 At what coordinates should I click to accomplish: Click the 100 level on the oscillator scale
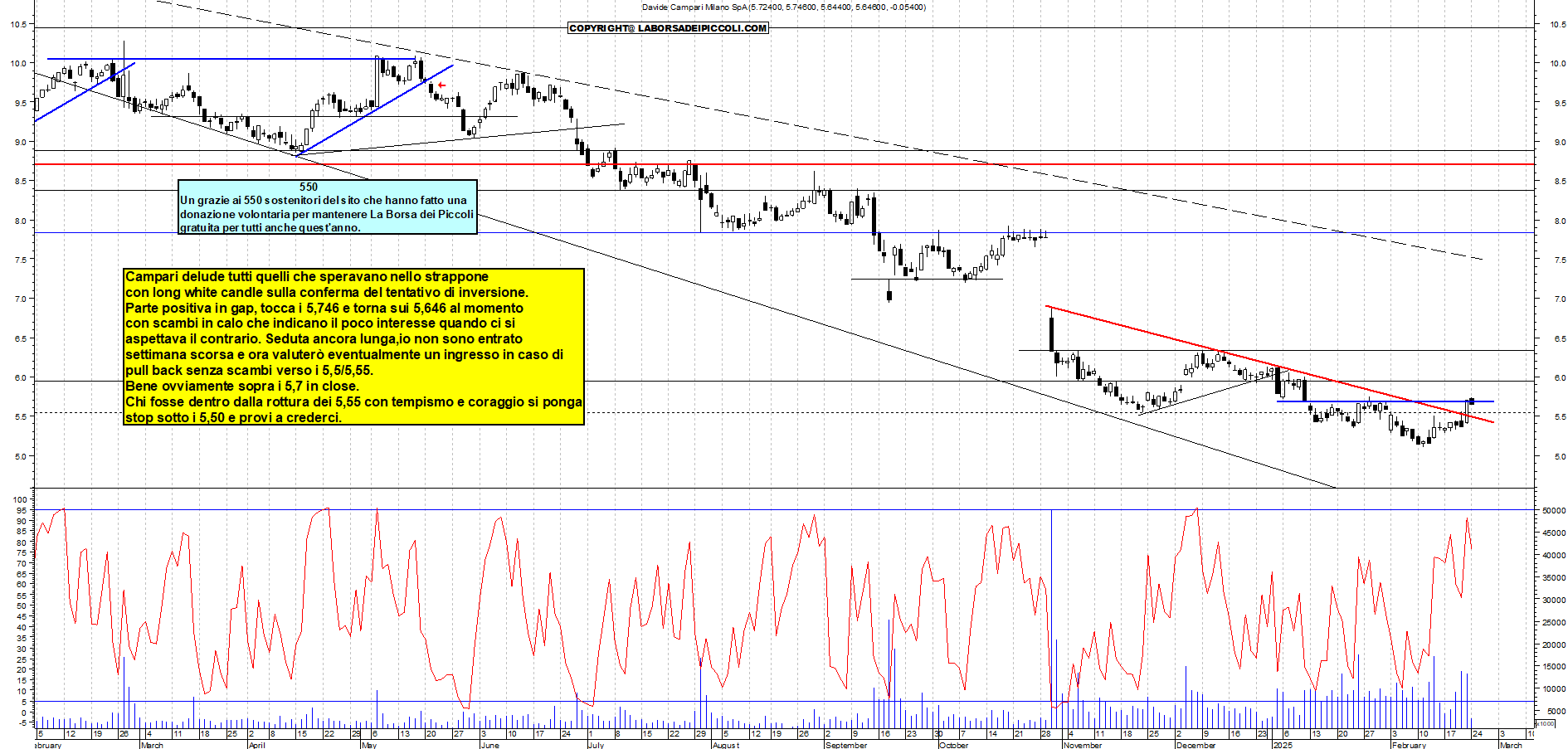pyautogui.click(x=20, y=499)
